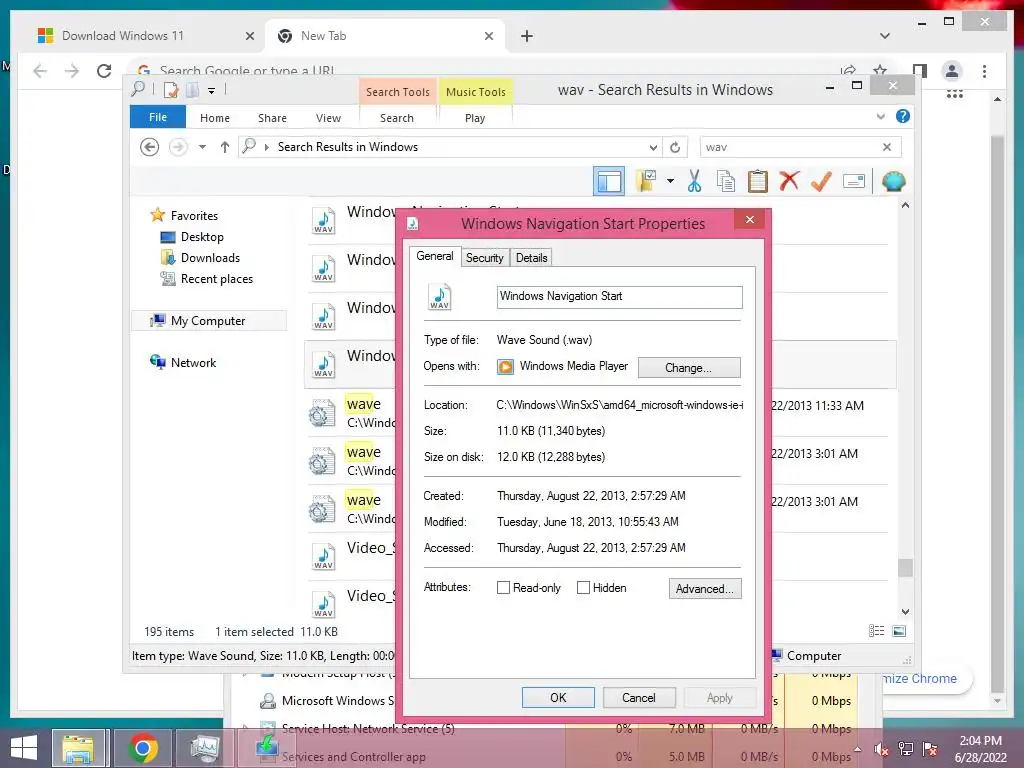Open the Play ribbon tab
This screenshot has width=1024, height=768.
475,118
